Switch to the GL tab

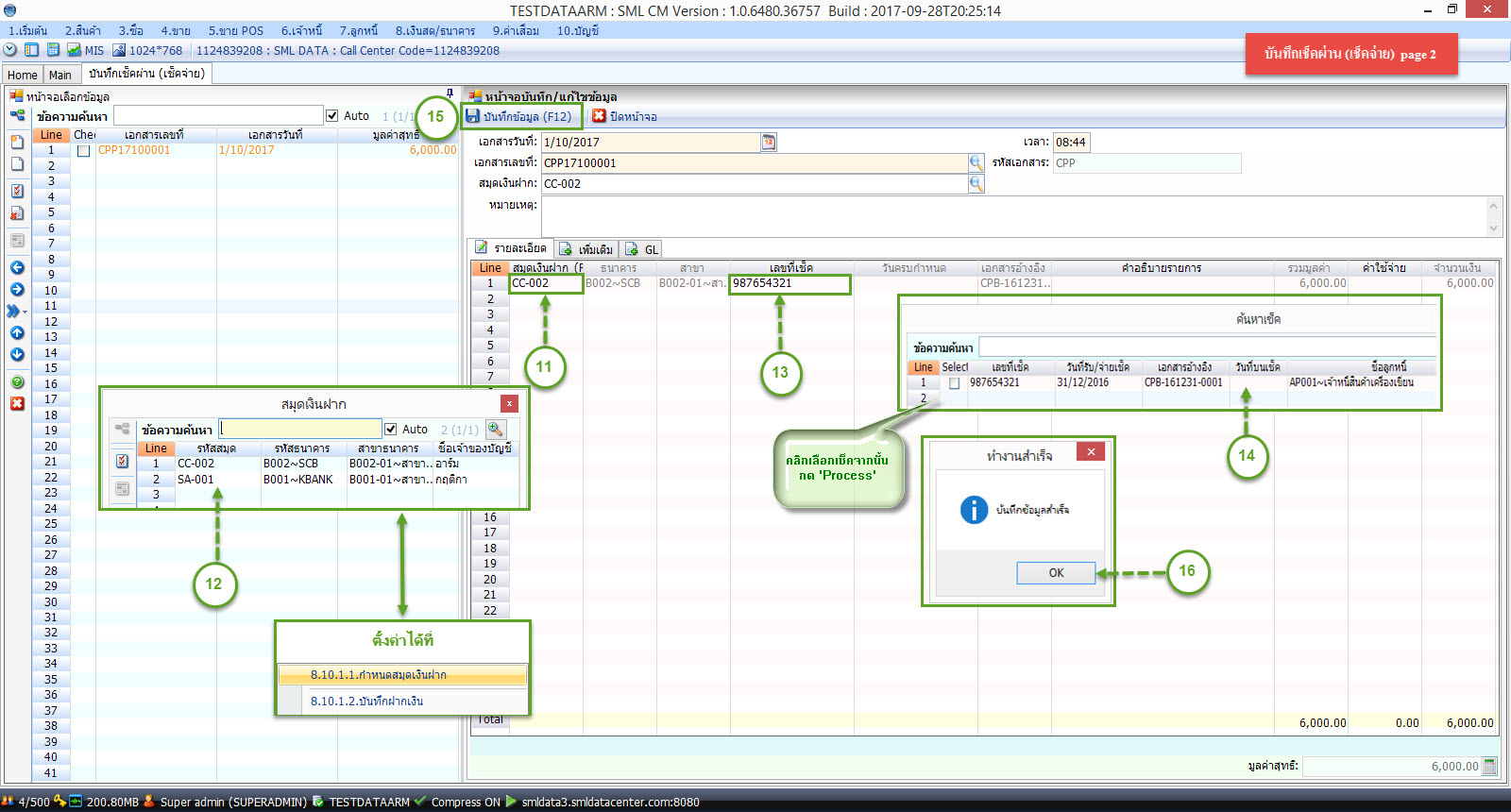click(642, 249)
